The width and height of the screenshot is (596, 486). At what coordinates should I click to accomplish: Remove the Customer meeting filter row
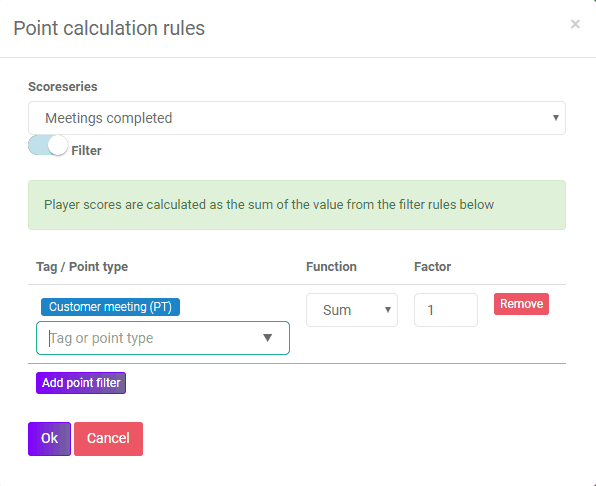pyautogui.click(x=521, y=304)
